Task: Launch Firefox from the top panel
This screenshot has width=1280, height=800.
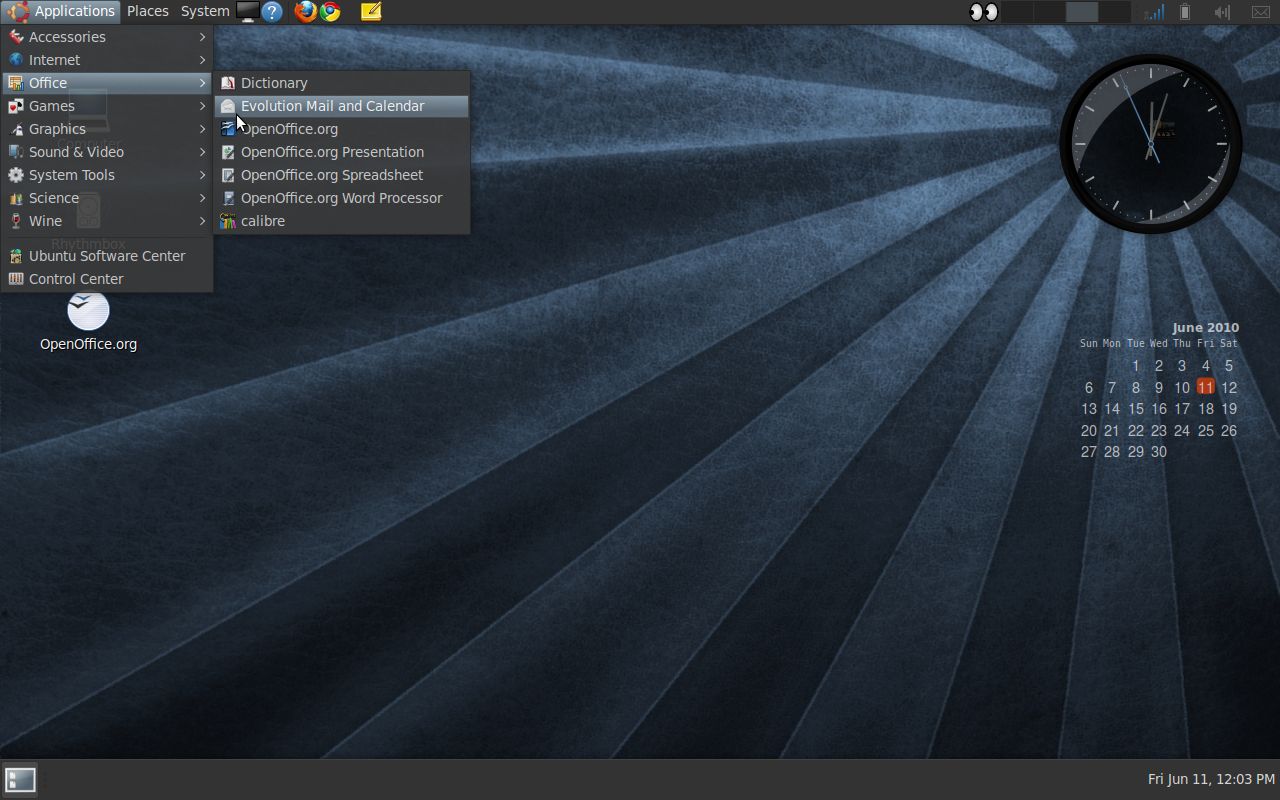Action: coord(305,12)
